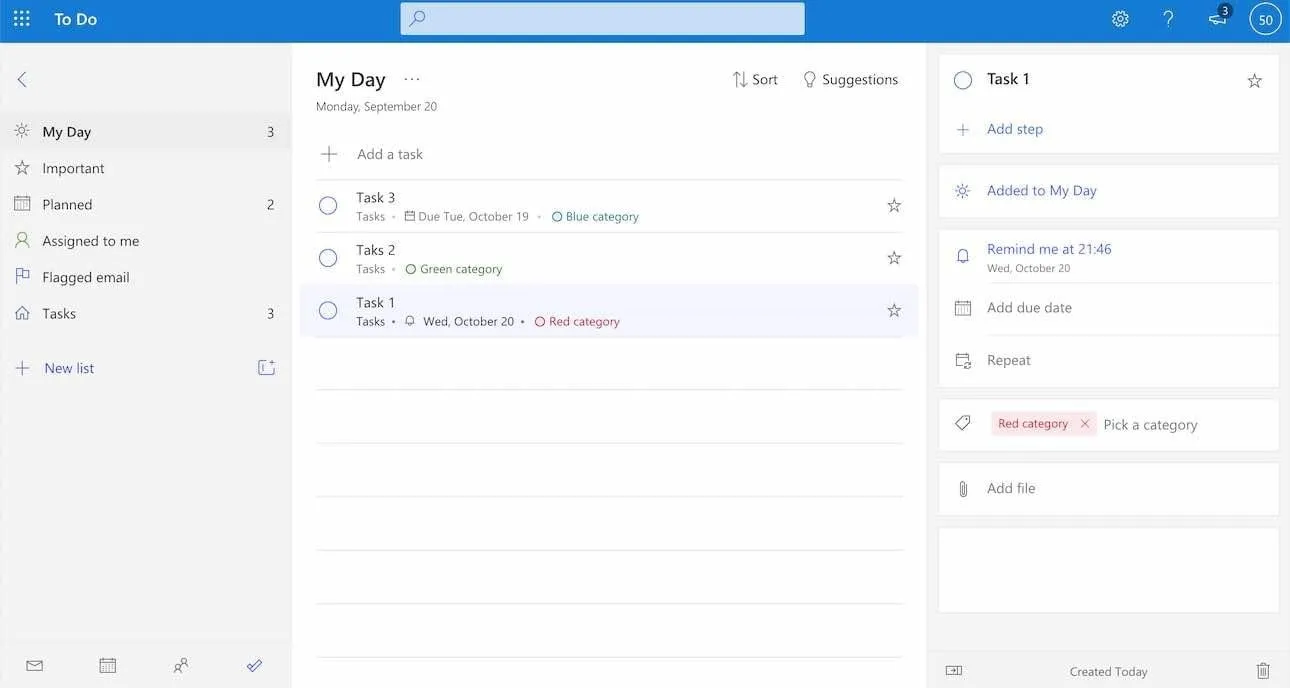Mark Taks 2 as completed
This screenshot has width=1290, height=688.
(x=328, y=258)
